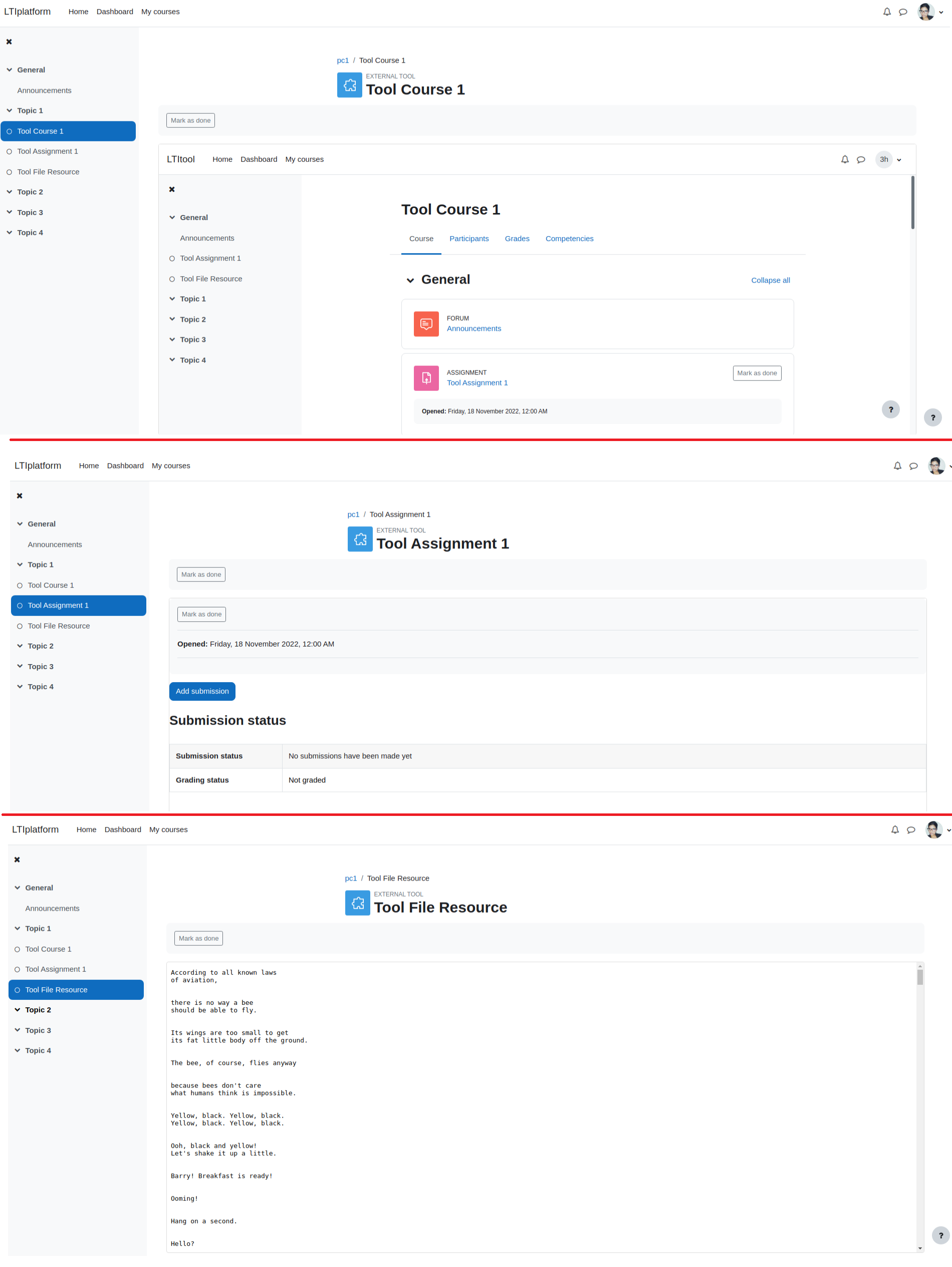This screenshot has height=1267, width=952.
Task: Open Tool Course 1 in Tool File Resource page sidebar
Action: (48, 949)
